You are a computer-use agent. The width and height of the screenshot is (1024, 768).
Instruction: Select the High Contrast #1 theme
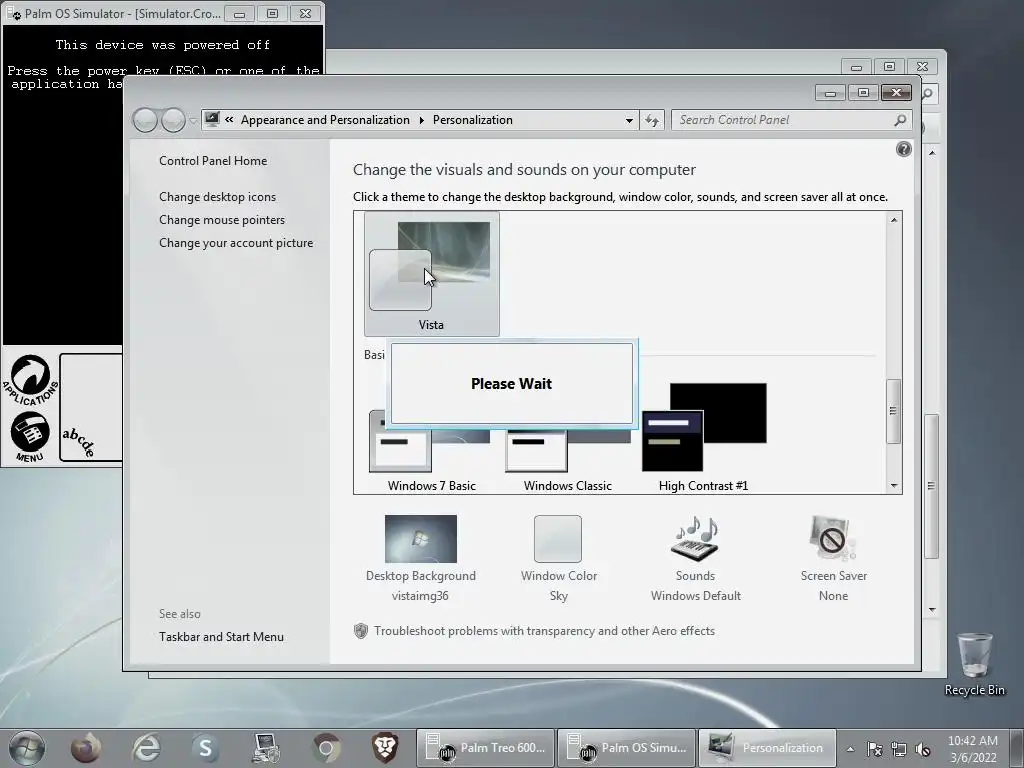point(703,438)
